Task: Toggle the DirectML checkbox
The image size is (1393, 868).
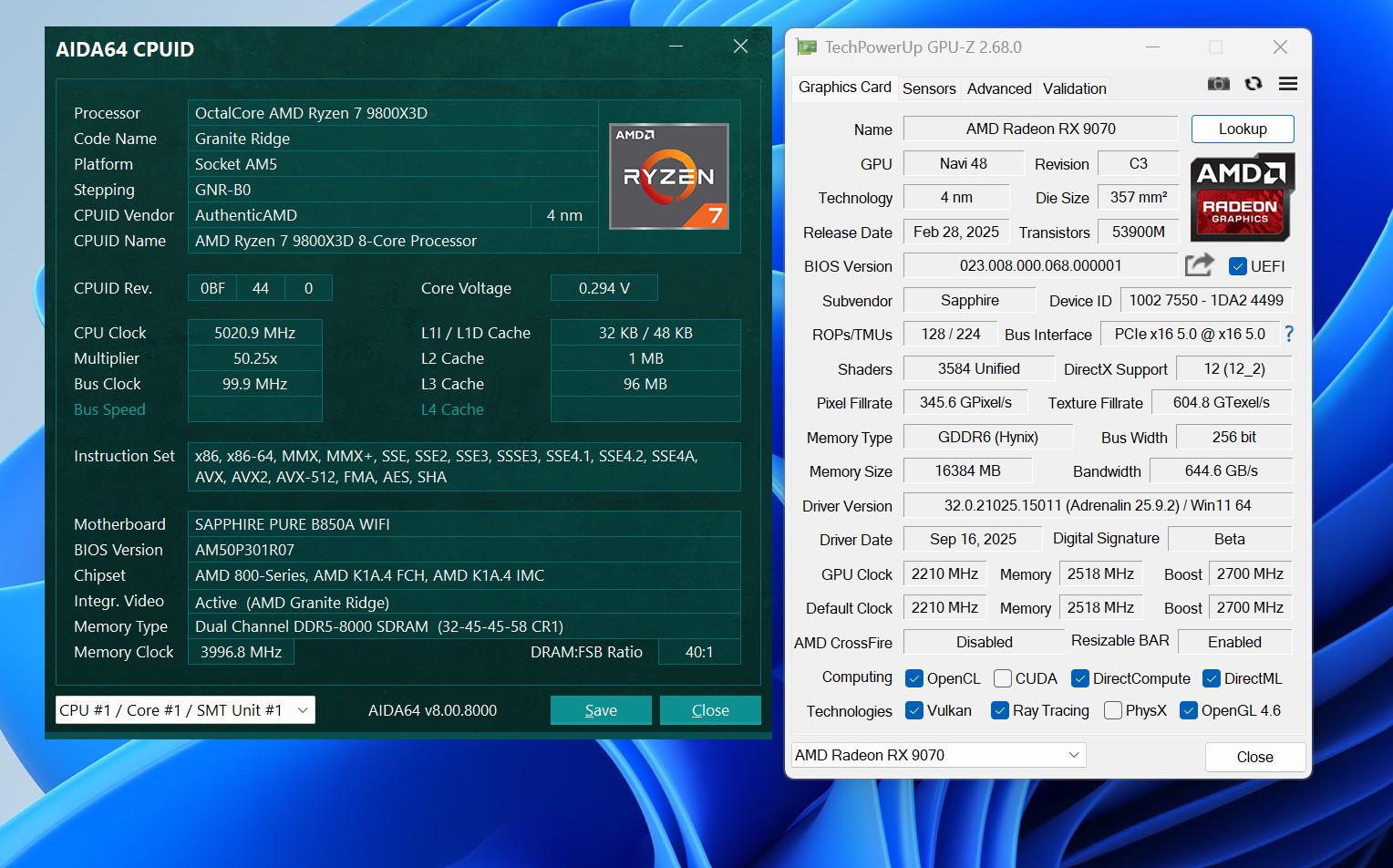Action: pyautogui.click(x=1212, y=678)
